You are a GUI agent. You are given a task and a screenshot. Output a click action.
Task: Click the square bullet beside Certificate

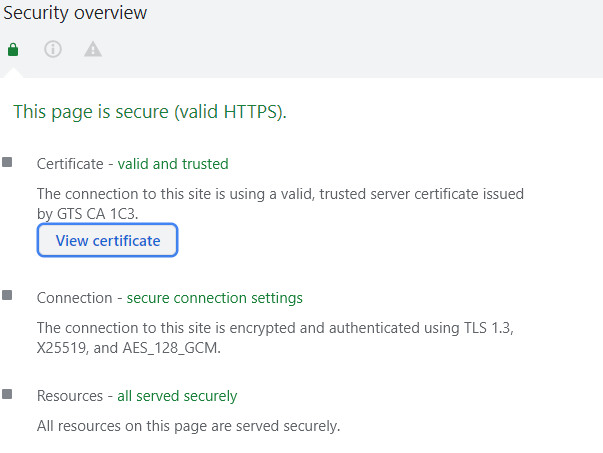(8, 162)
